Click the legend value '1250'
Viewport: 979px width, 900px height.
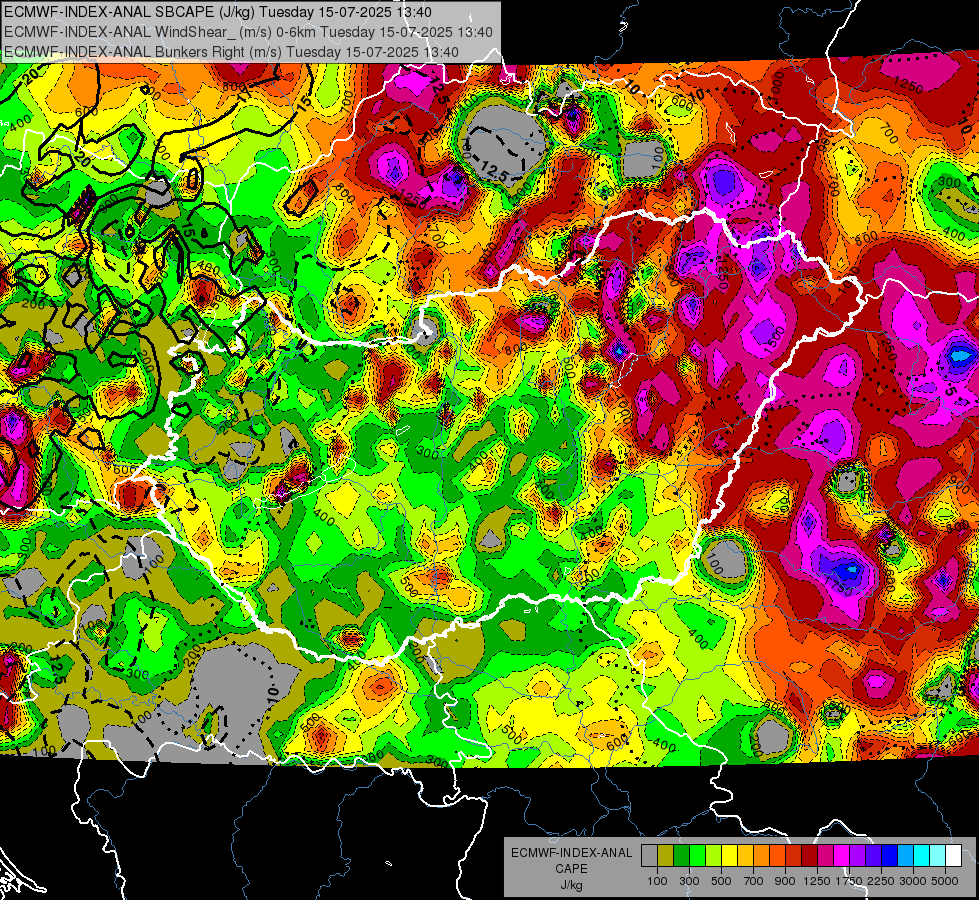coord(817,881)
